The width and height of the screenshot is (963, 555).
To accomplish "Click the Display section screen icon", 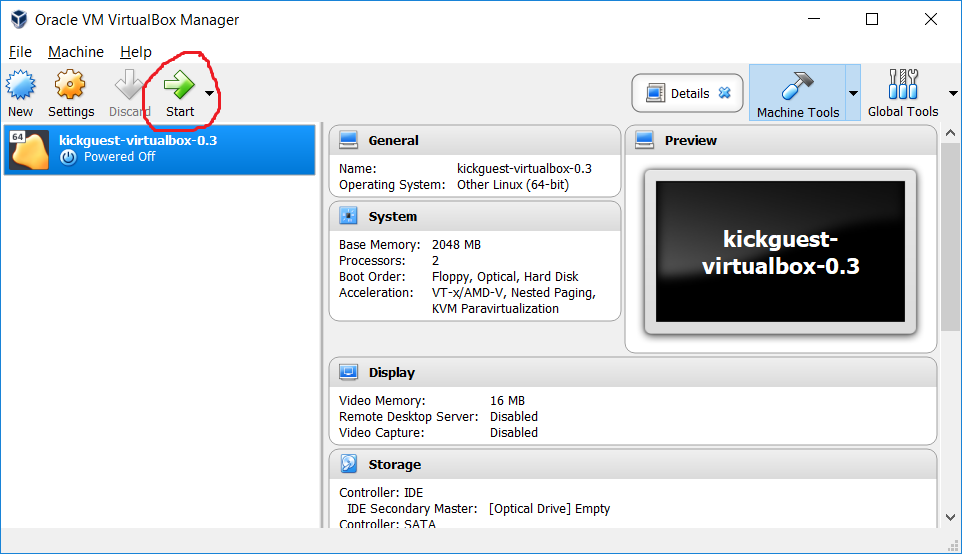I will click(348, 373).
